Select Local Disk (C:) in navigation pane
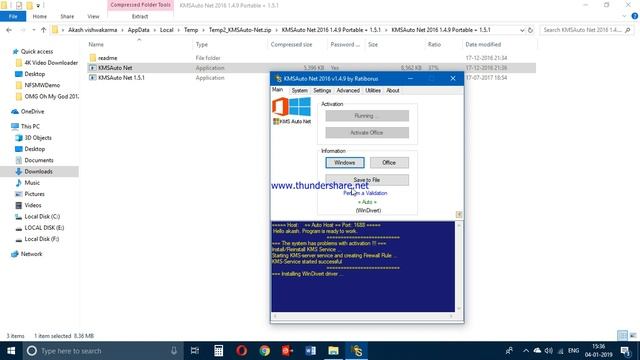640x360 pixels. click(x=42, y=216)
